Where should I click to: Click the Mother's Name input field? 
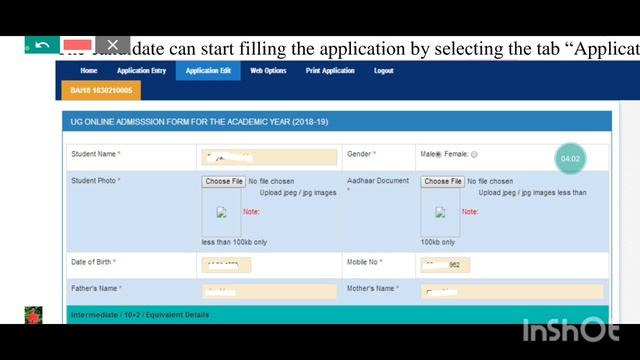512,292
